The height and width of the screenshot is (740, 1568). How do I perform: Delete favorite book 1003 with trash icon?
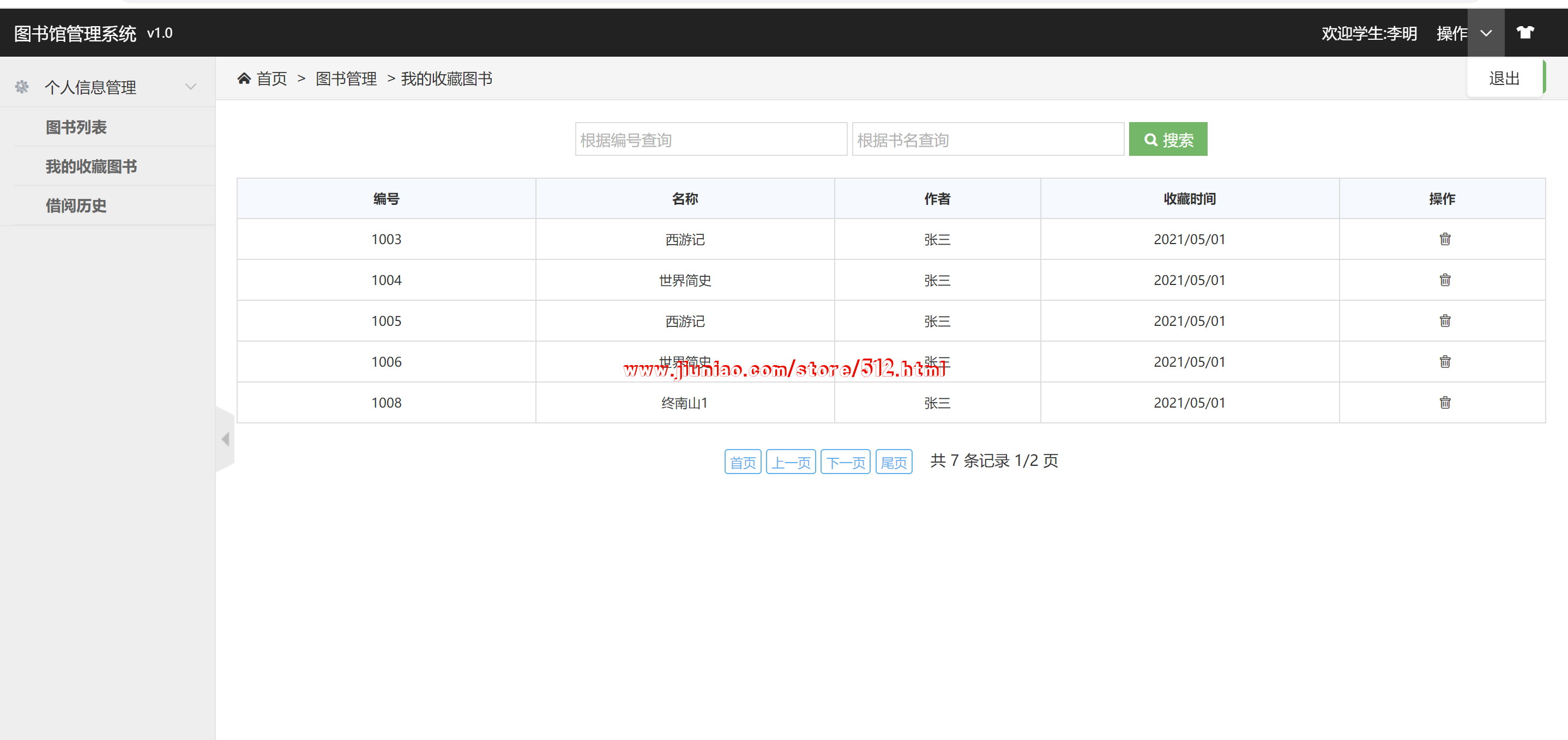click(1444, 239)
